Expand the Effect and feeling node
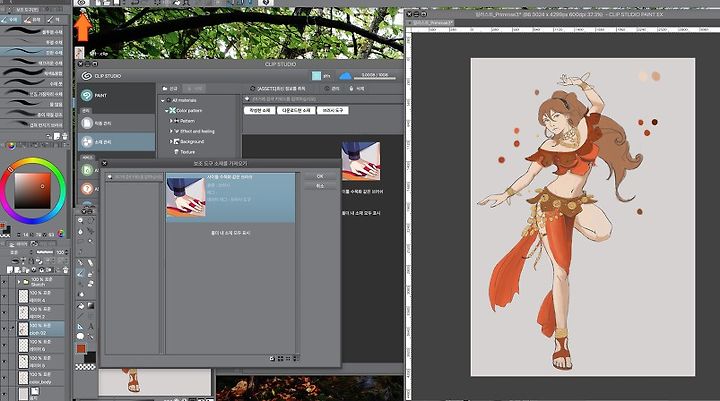 pos(171,131)
